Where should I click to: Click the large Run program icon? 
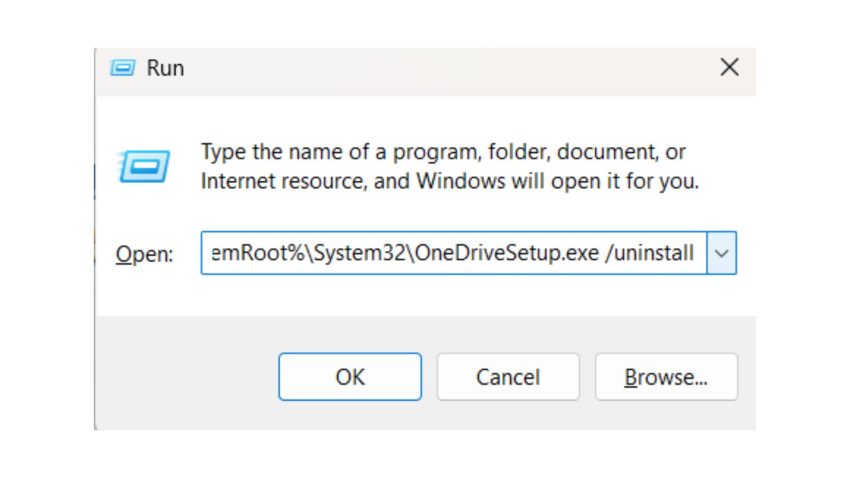point(144,166)
